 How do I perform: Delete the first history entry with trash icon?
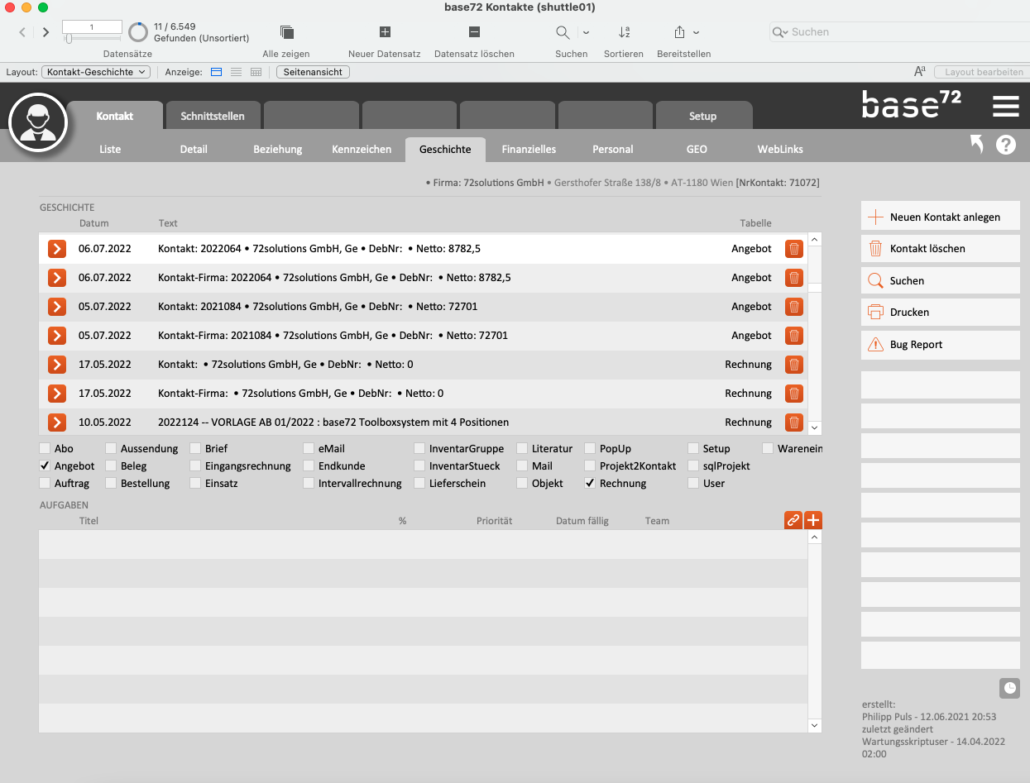click(794, 249)
